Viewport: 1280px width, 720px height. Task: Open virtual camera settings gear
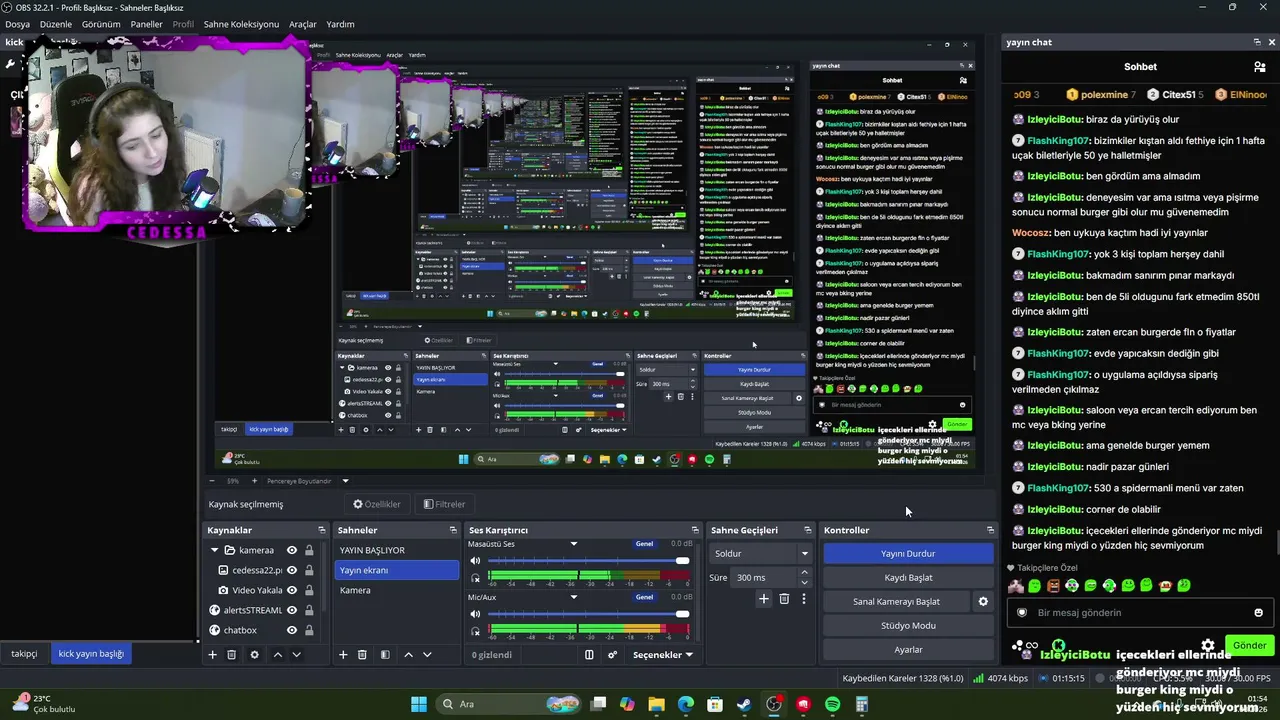point(983,601)
